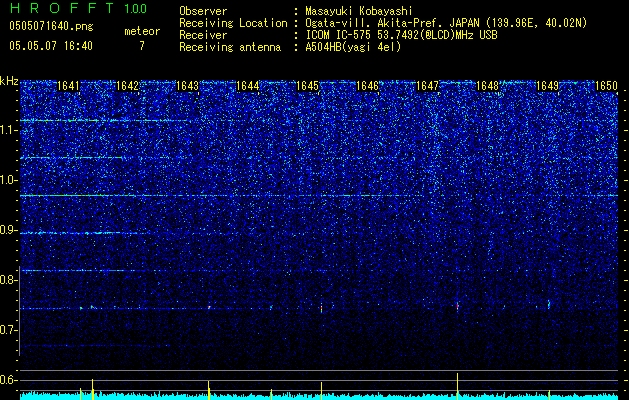Click the 0.7 frequency axis label

pos(7,330)
